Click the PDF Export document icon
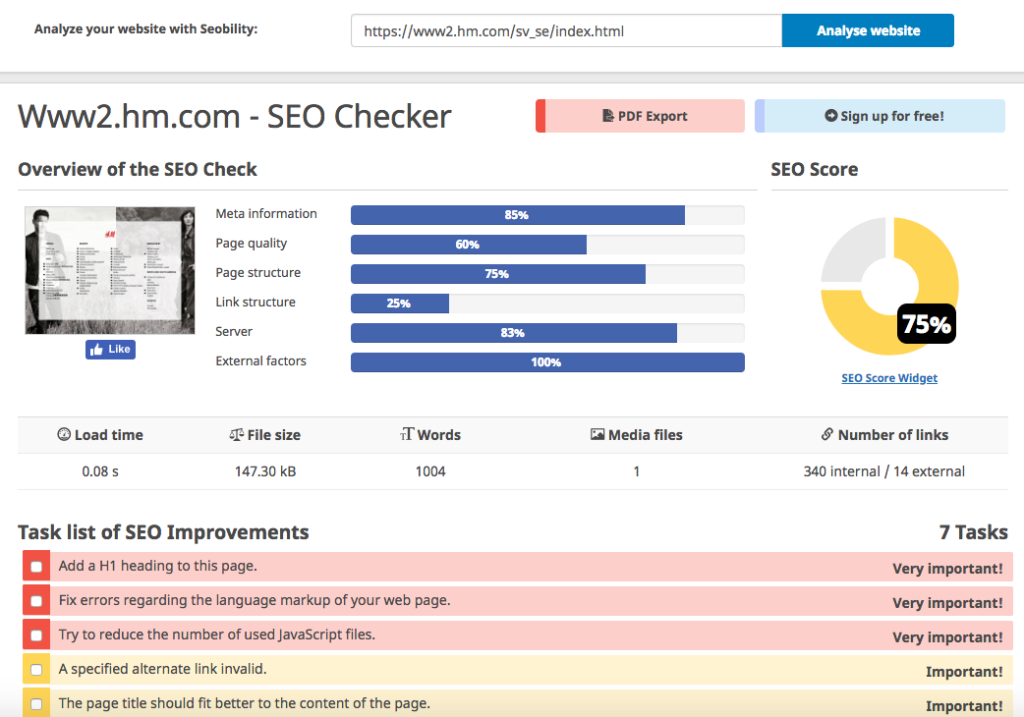The height and width of the screenshot is (717, 1024). tap(607, 116)
